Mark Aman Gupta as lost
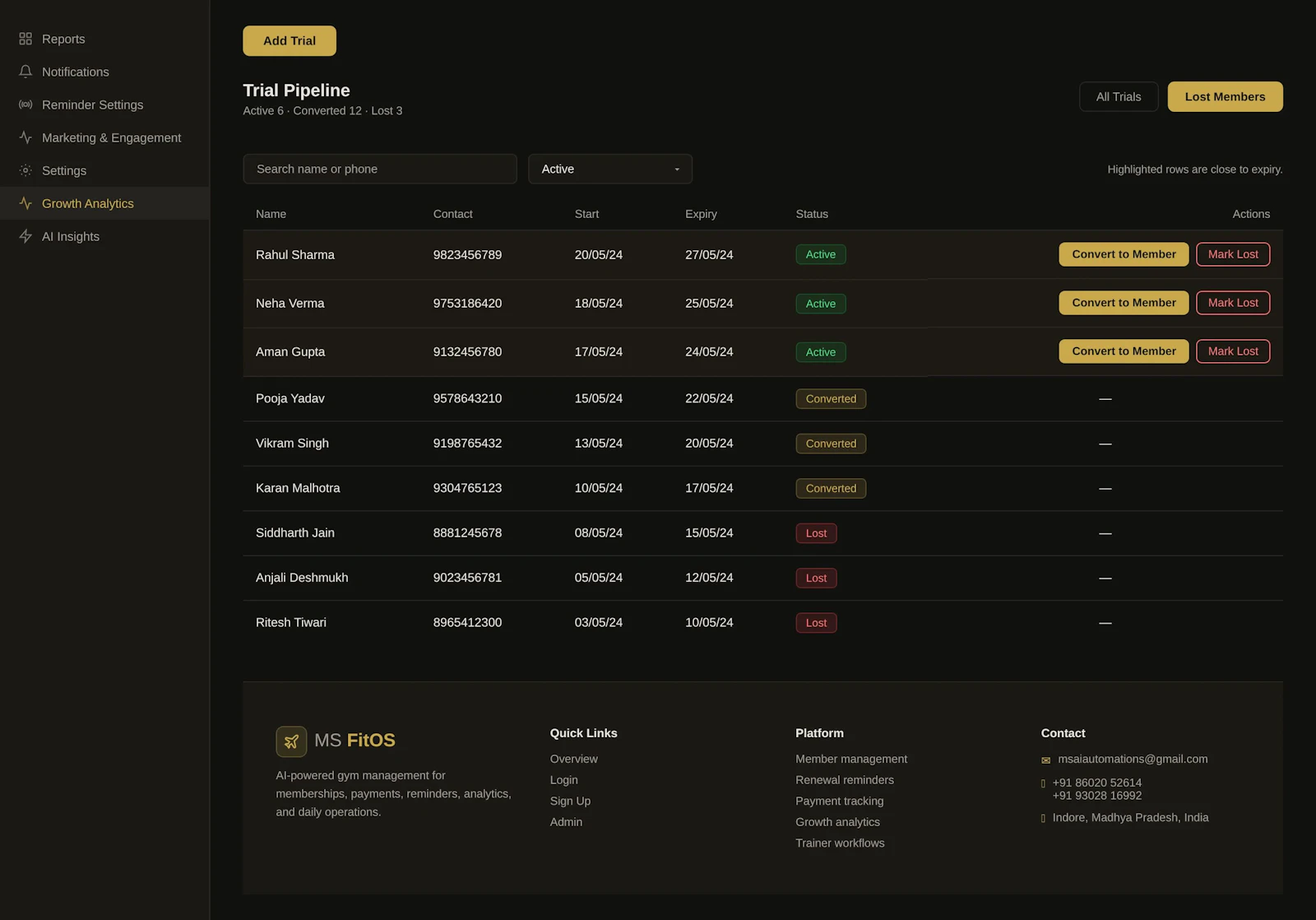 (1233, 351)
